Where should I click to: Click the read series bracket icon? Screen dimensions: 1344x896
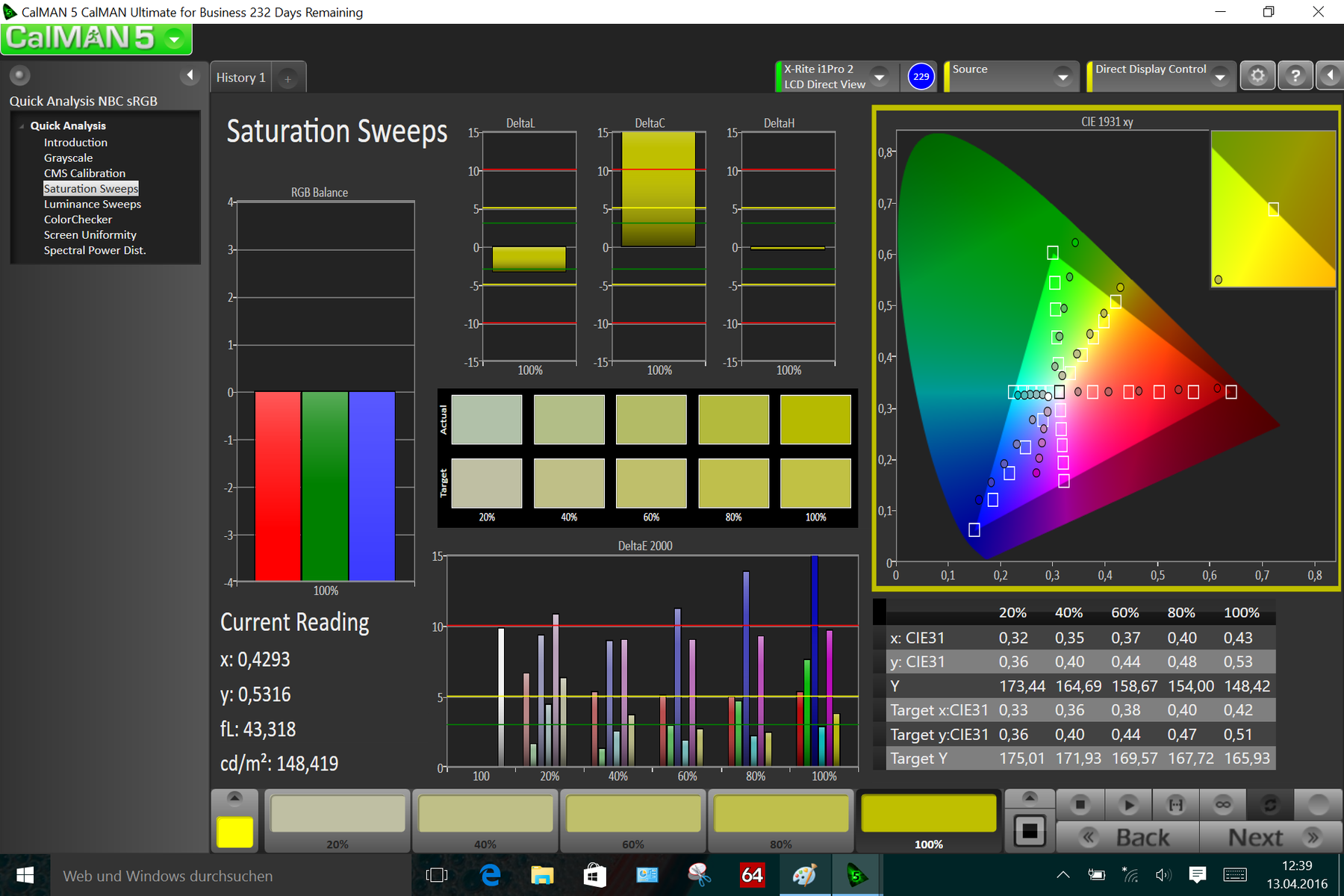tap(1176, 804)
